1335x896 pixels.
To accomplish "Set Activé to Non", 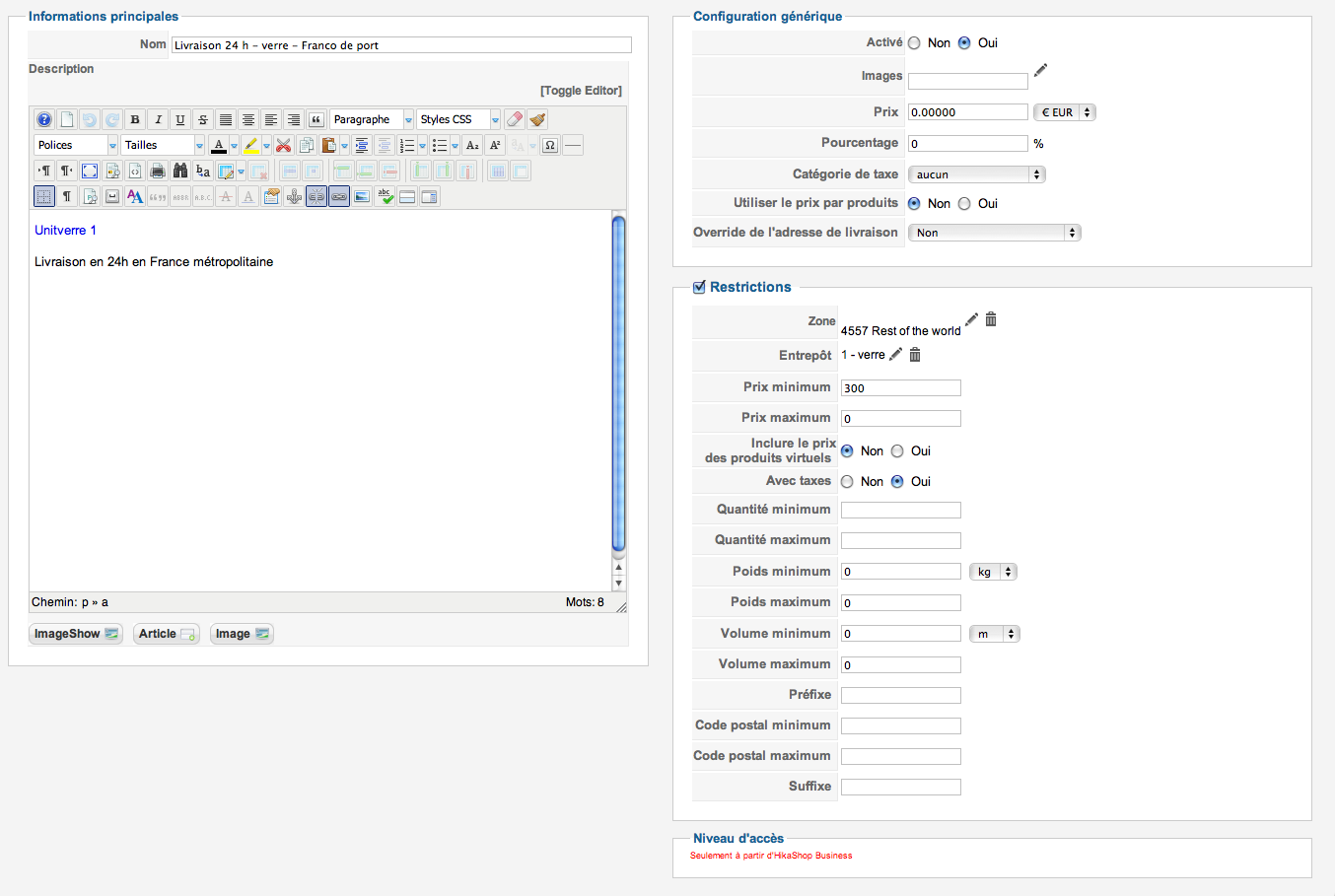I will 914,43.
